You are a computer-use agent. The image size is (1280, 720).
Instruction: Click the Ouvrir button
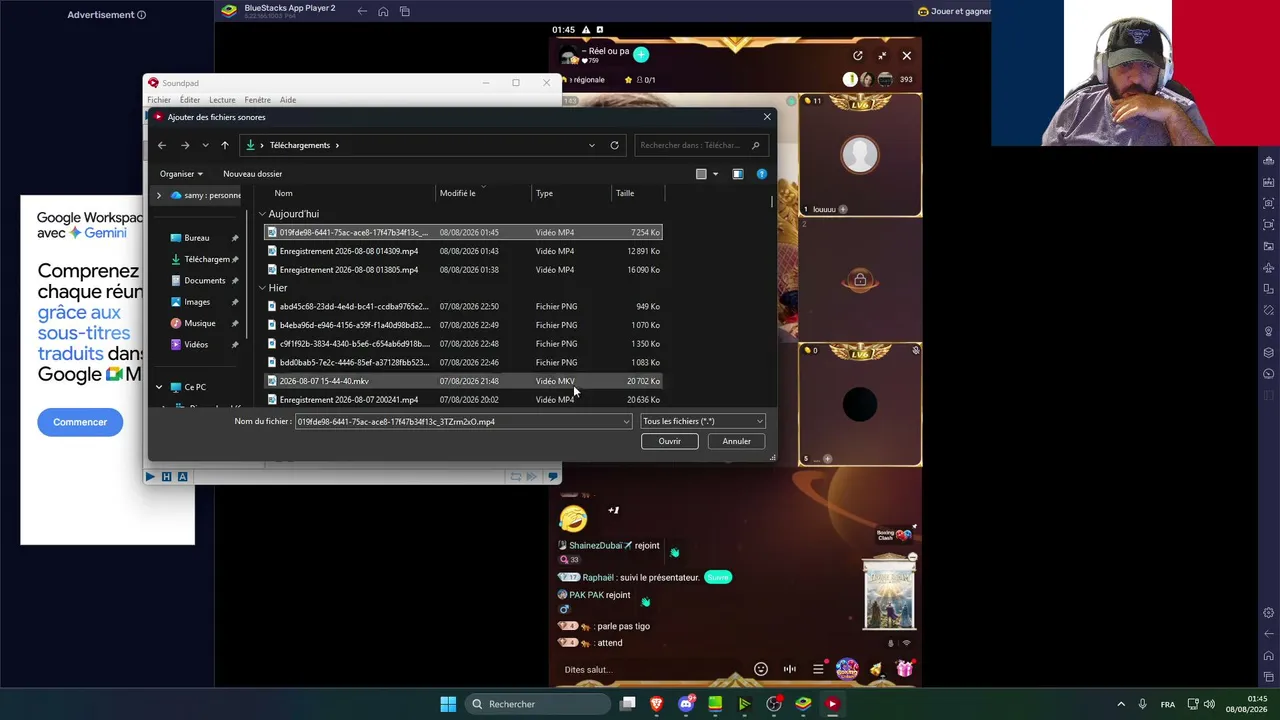(670, 441)
